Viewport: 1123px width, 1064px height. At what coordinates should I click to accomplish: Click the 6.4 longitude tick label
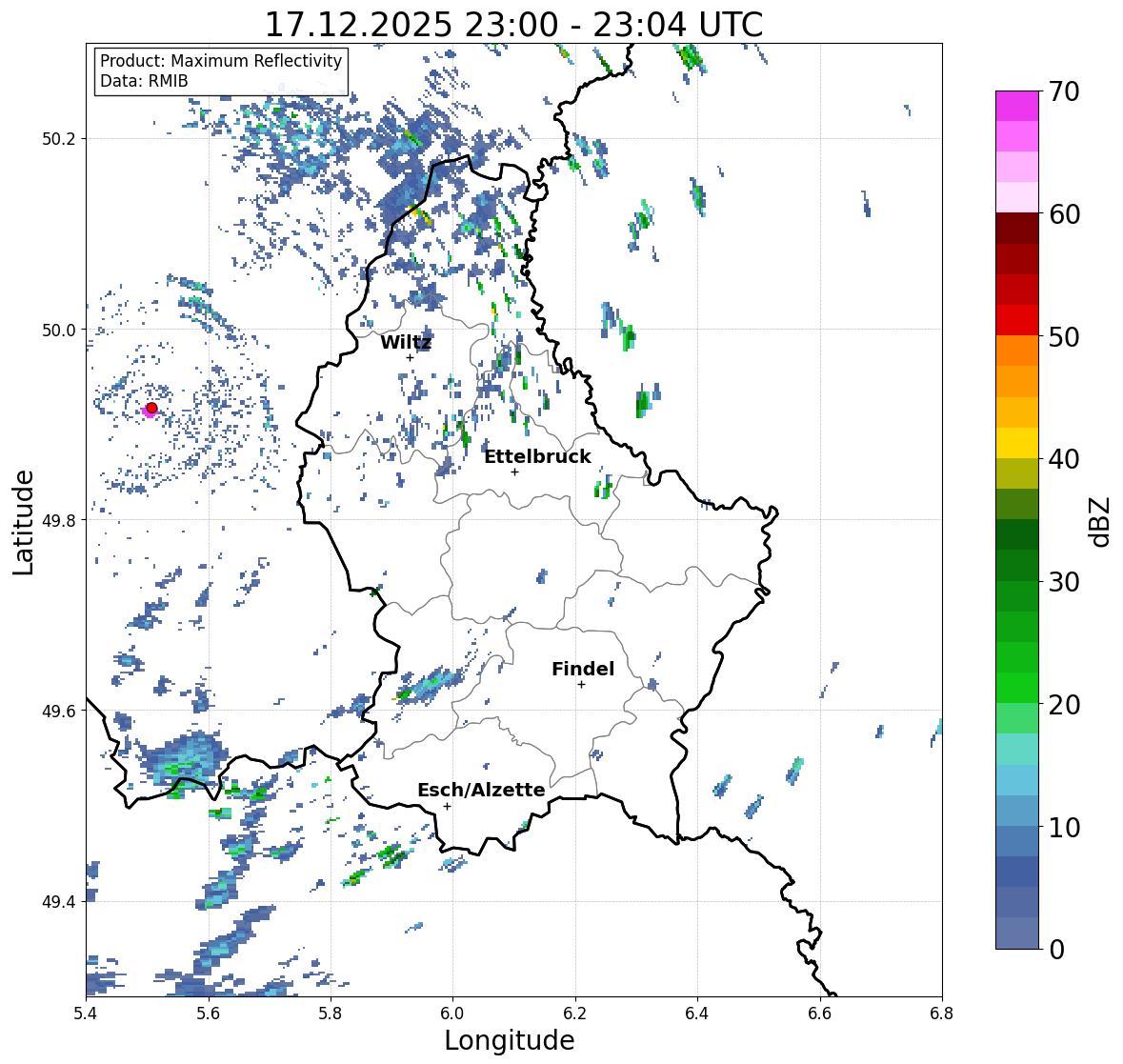[x=697, y=1014]
